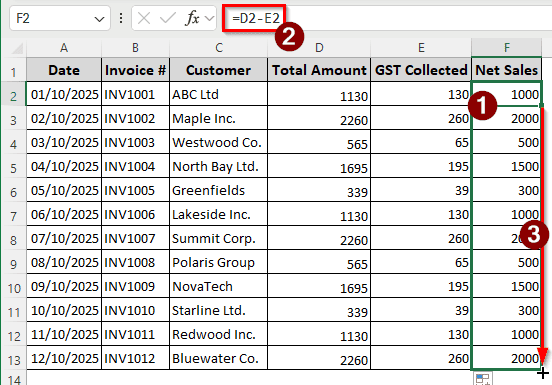The width and height of the screenshot is (552, 385).
Task: Select cell INV1006
Action: [136, 214]
